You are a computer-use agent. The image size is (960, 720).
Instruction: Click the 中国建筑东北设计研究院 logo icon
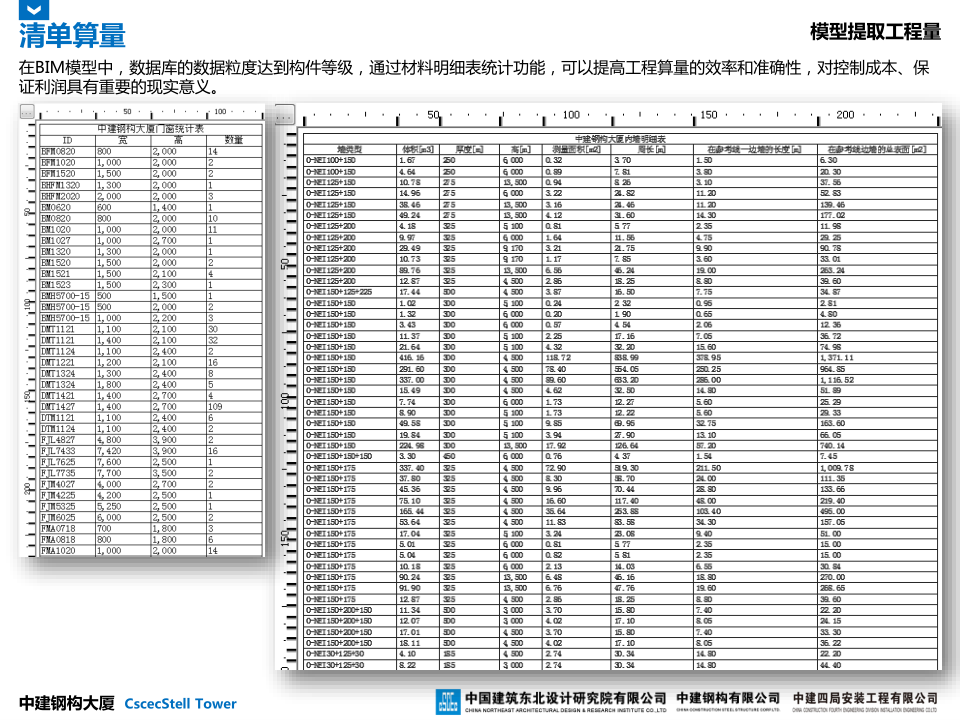coord(448,702)
